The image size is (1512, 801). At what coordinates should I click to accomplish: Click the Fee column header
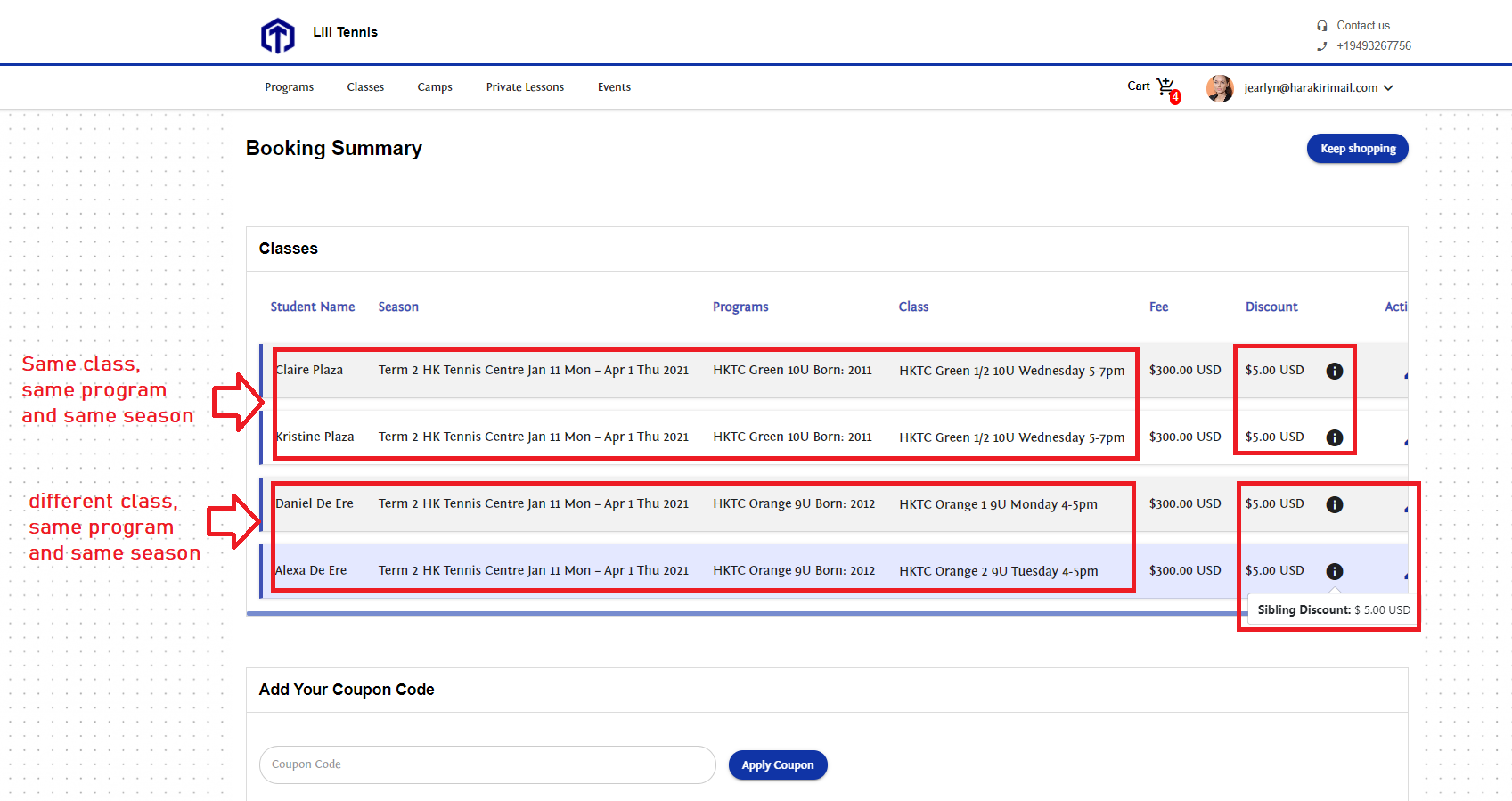1158,307
